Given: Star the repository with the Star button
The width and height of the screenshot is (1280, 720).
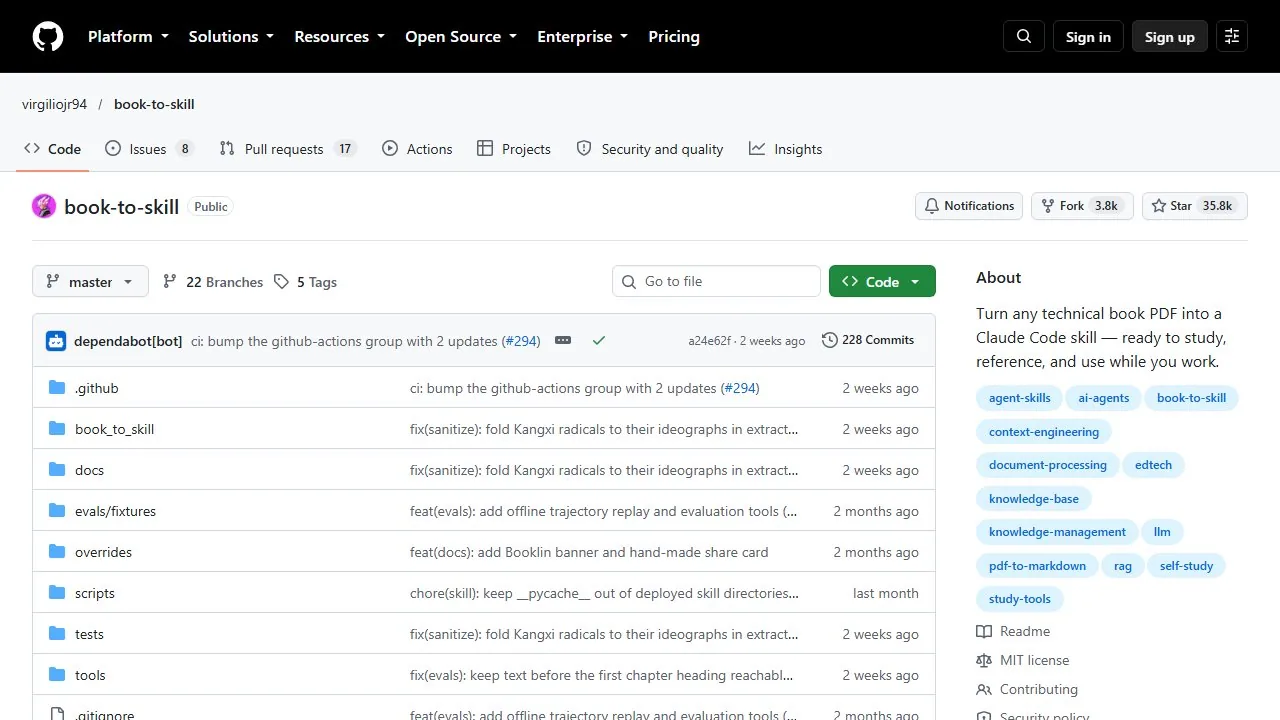Looking at the screenshot, I should [1195, 206].
